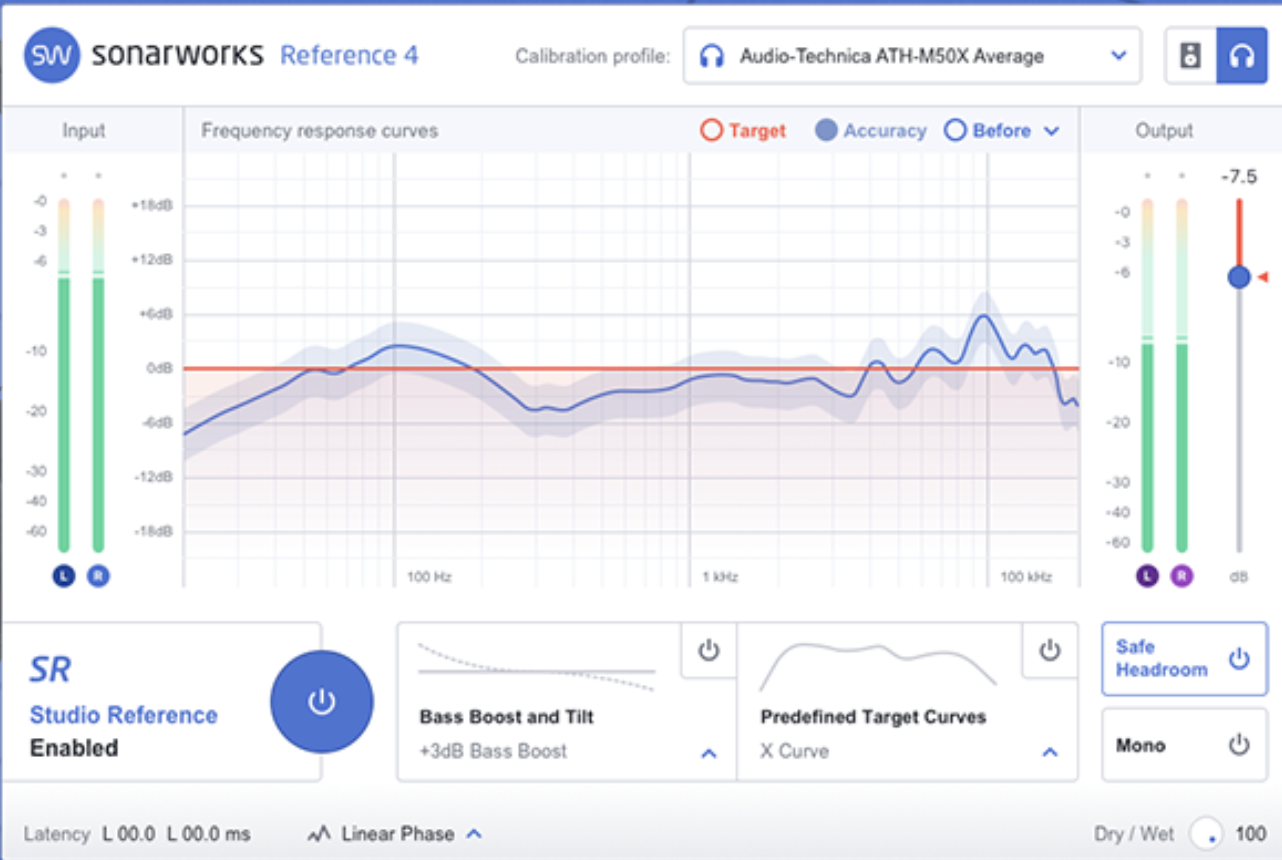Expand the curve options chevron next to Before
The image size is (1282, 860).
pyautogui.click(x=1051, y=131)
